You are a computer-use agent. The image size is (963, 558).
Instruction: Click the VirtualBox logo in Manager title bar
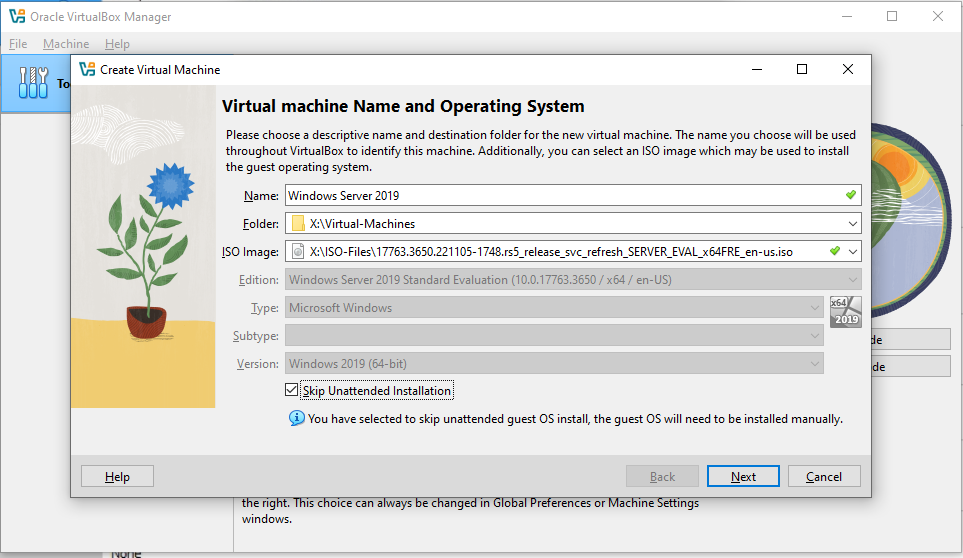click(17, 17)
